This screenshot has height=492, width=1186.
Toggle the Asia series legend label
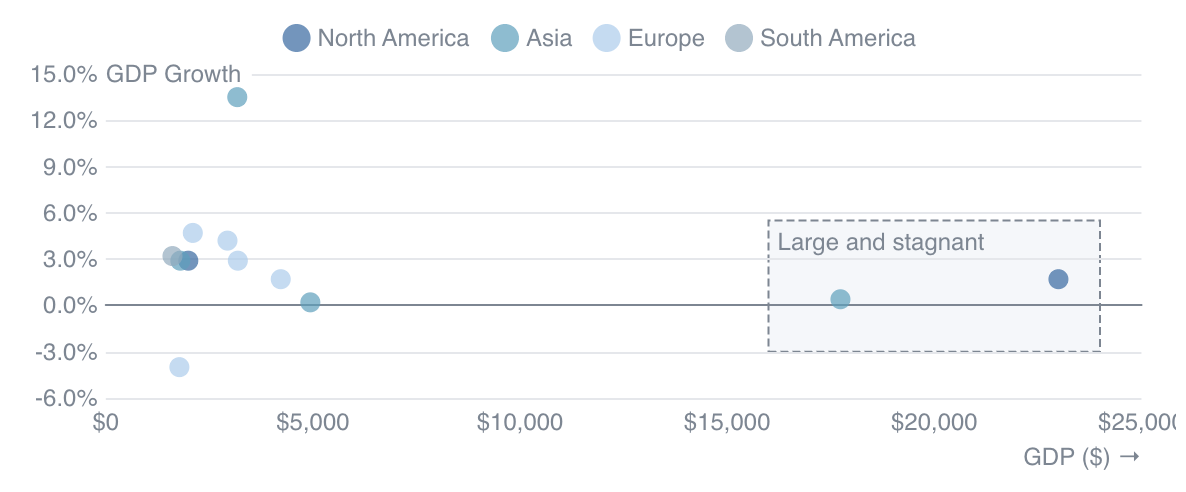547,39
